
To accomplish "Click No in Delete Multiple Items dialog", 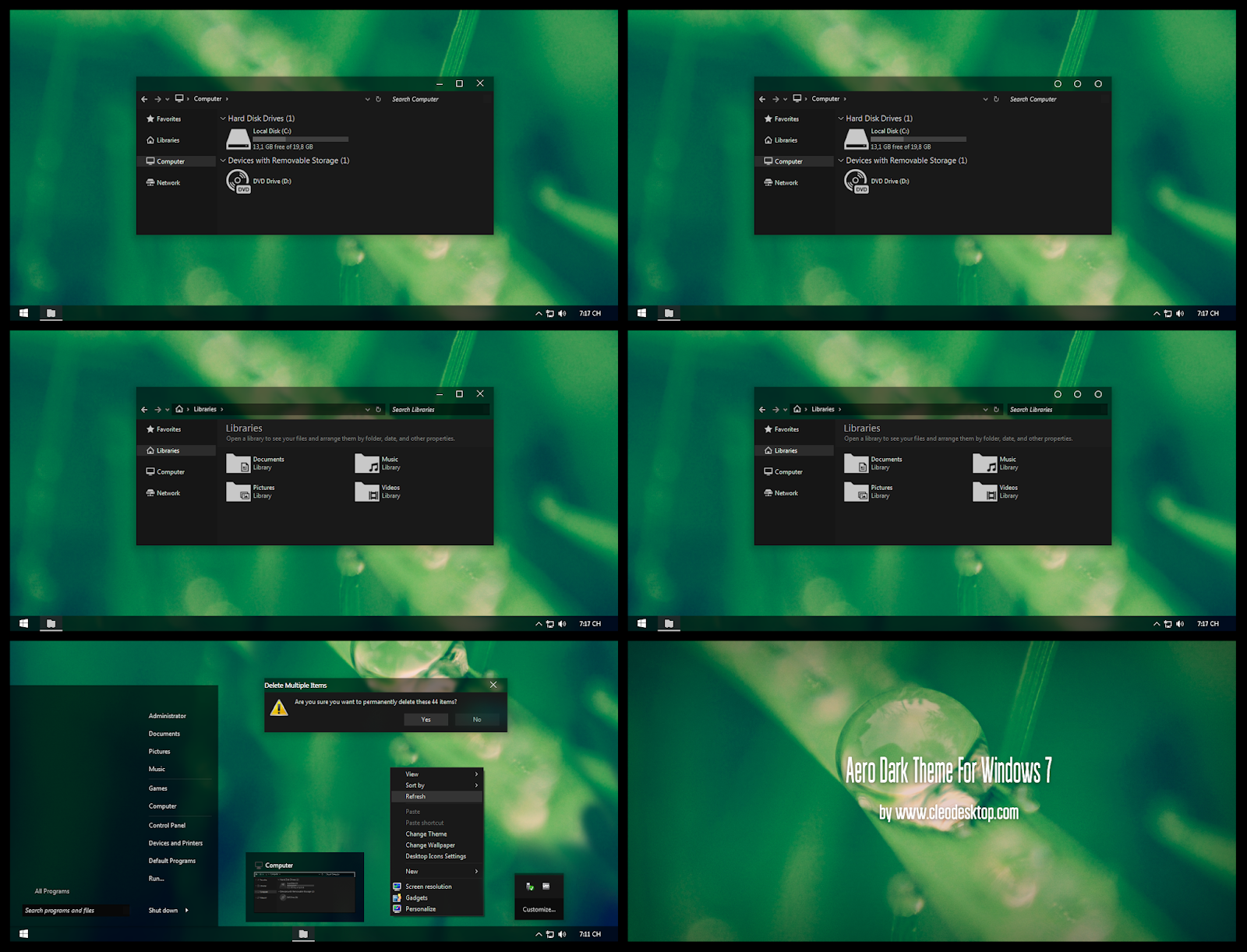I will tap(477, 720).
